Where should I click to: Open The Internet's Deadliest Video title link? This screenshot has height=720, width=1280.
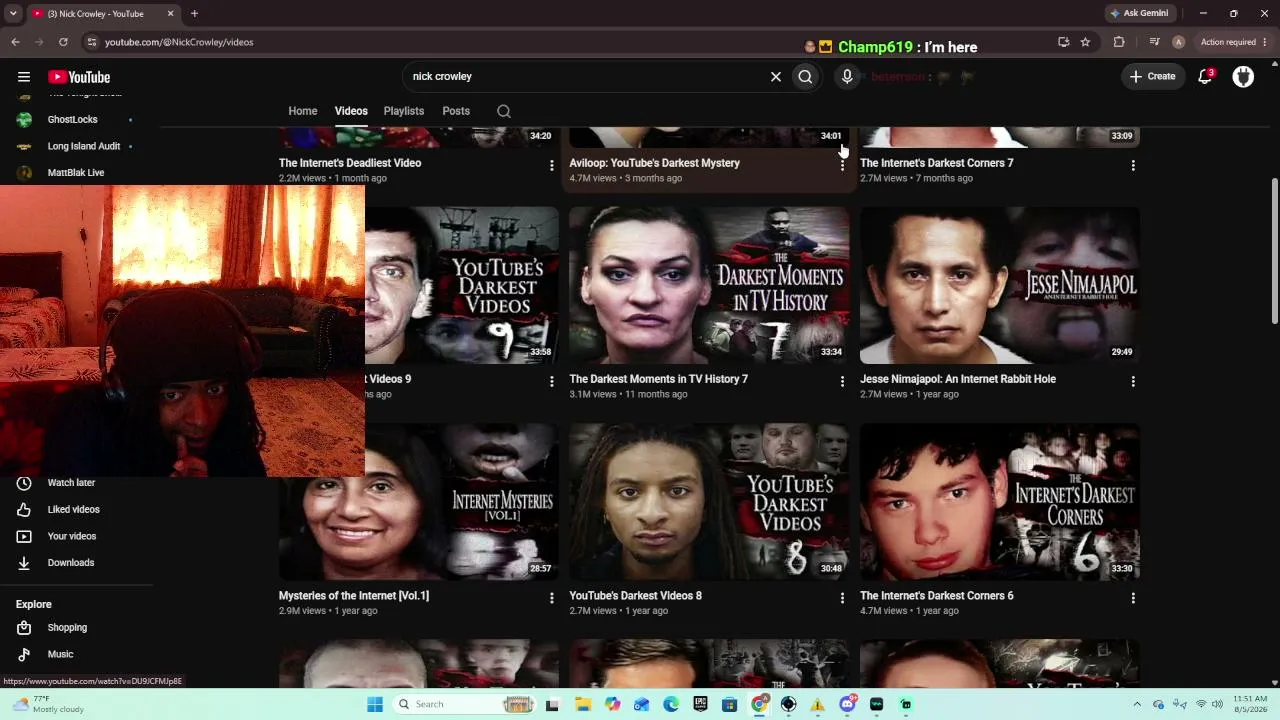click(x=350, y=163)
